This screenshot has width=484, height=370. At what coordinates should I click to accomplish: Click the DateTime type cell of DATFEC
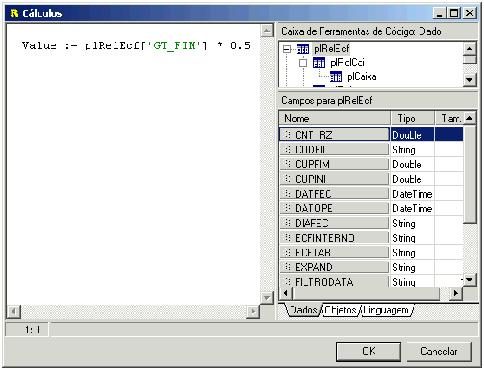click(412, 194)
